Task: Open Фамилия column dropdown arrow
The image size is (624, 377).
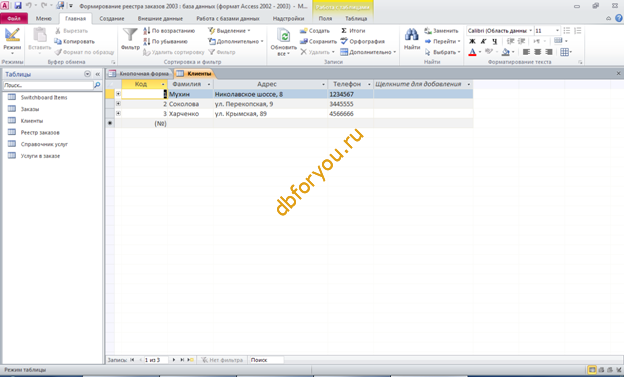Action: [209, 84]
